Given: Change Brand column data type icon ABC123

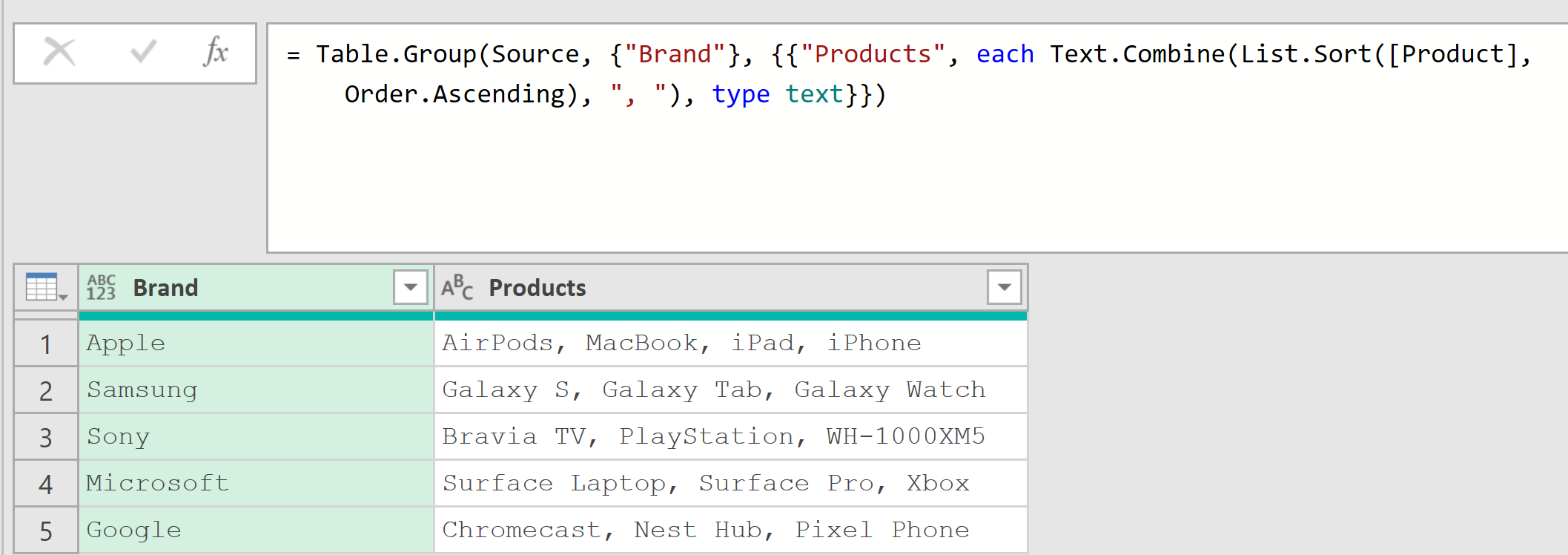Looking at the screenshot, I should click(x=101, y=287).
